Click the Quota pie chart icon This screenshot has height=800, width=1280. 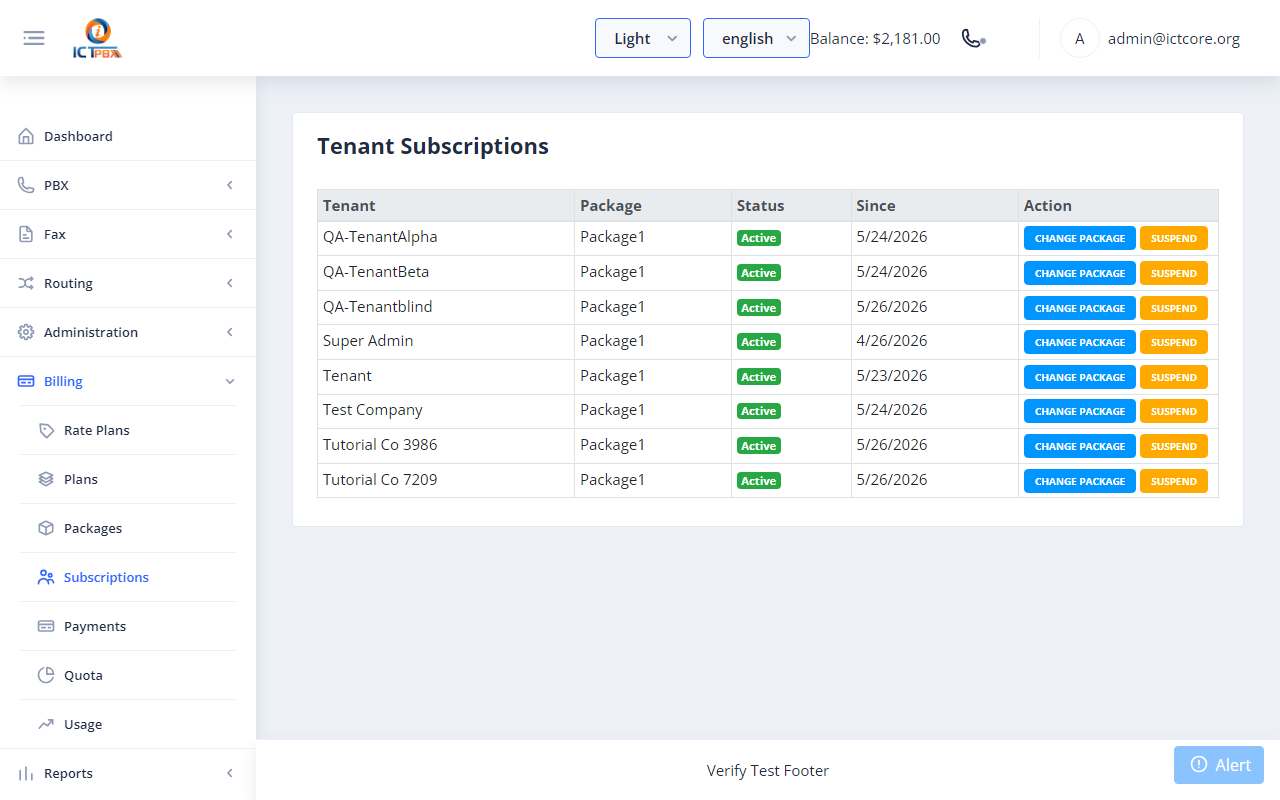point(46,675)
